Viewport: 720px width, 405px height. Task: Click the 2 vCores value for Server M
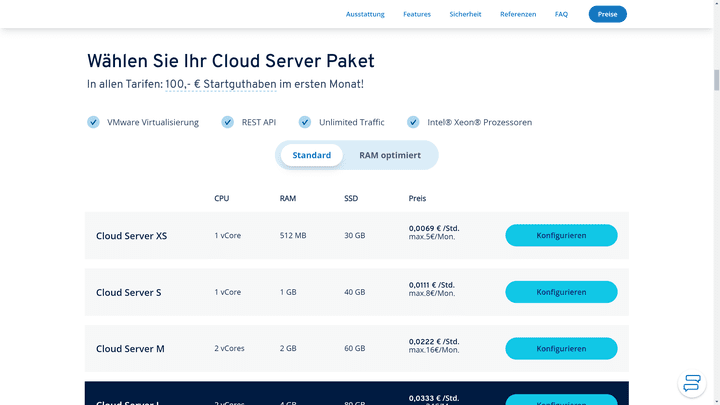(229, 349)
